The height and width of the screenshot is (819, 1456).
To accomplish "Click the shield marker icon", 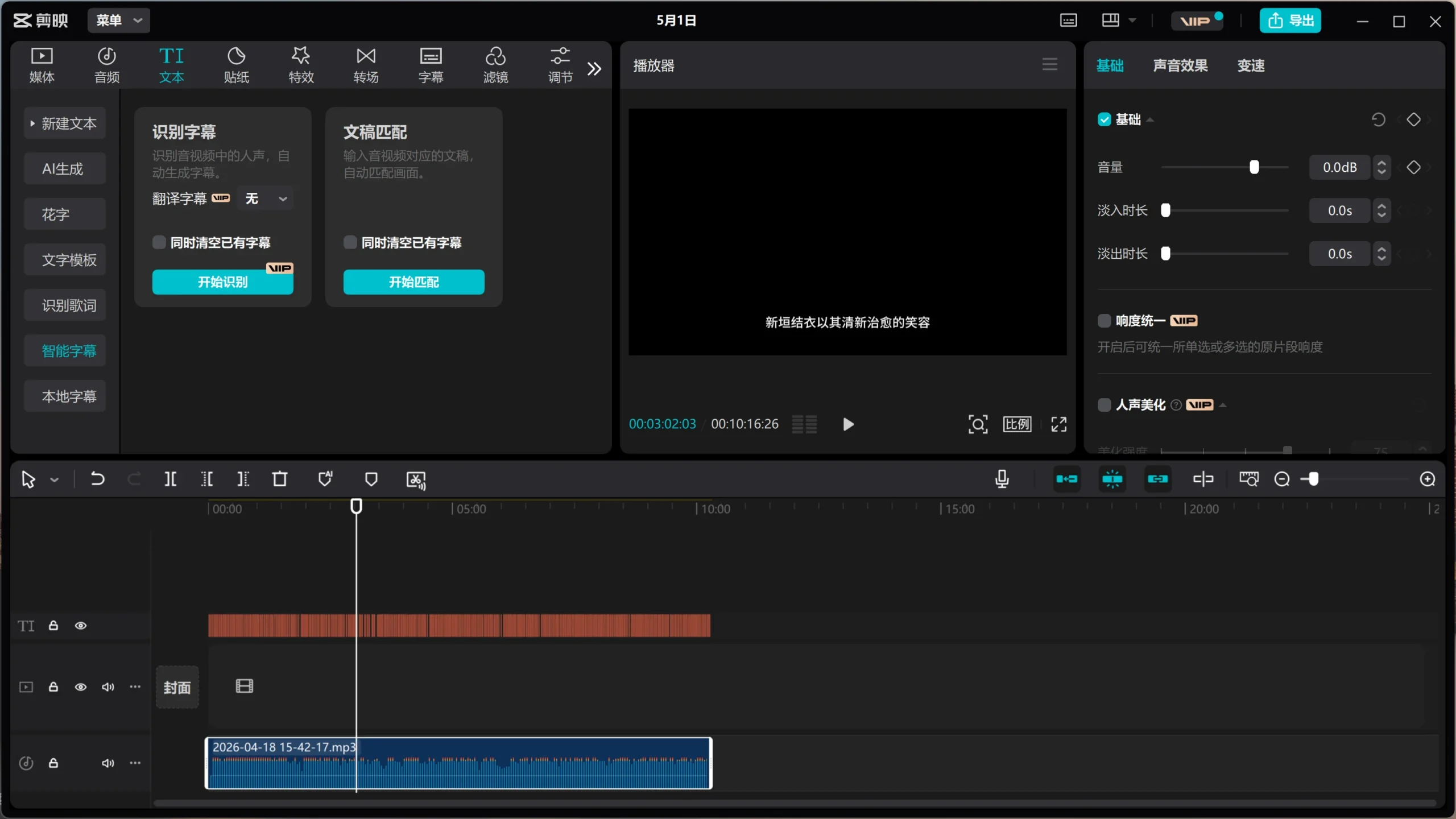I will 371,479.
